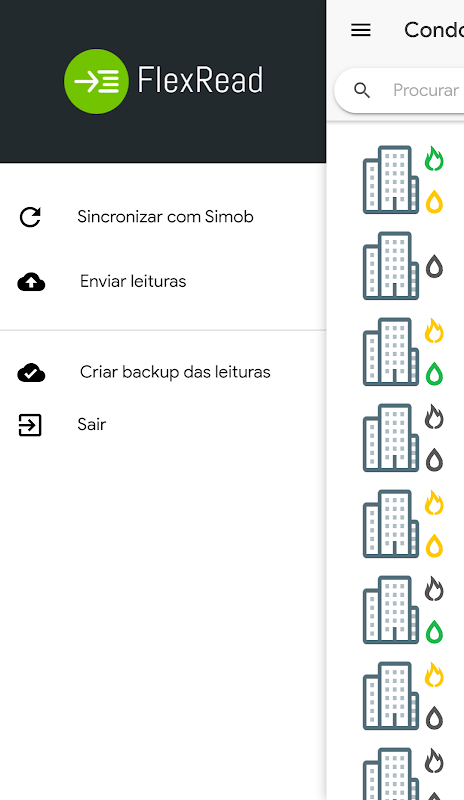Click the sync refresh icon

[30, 217]
